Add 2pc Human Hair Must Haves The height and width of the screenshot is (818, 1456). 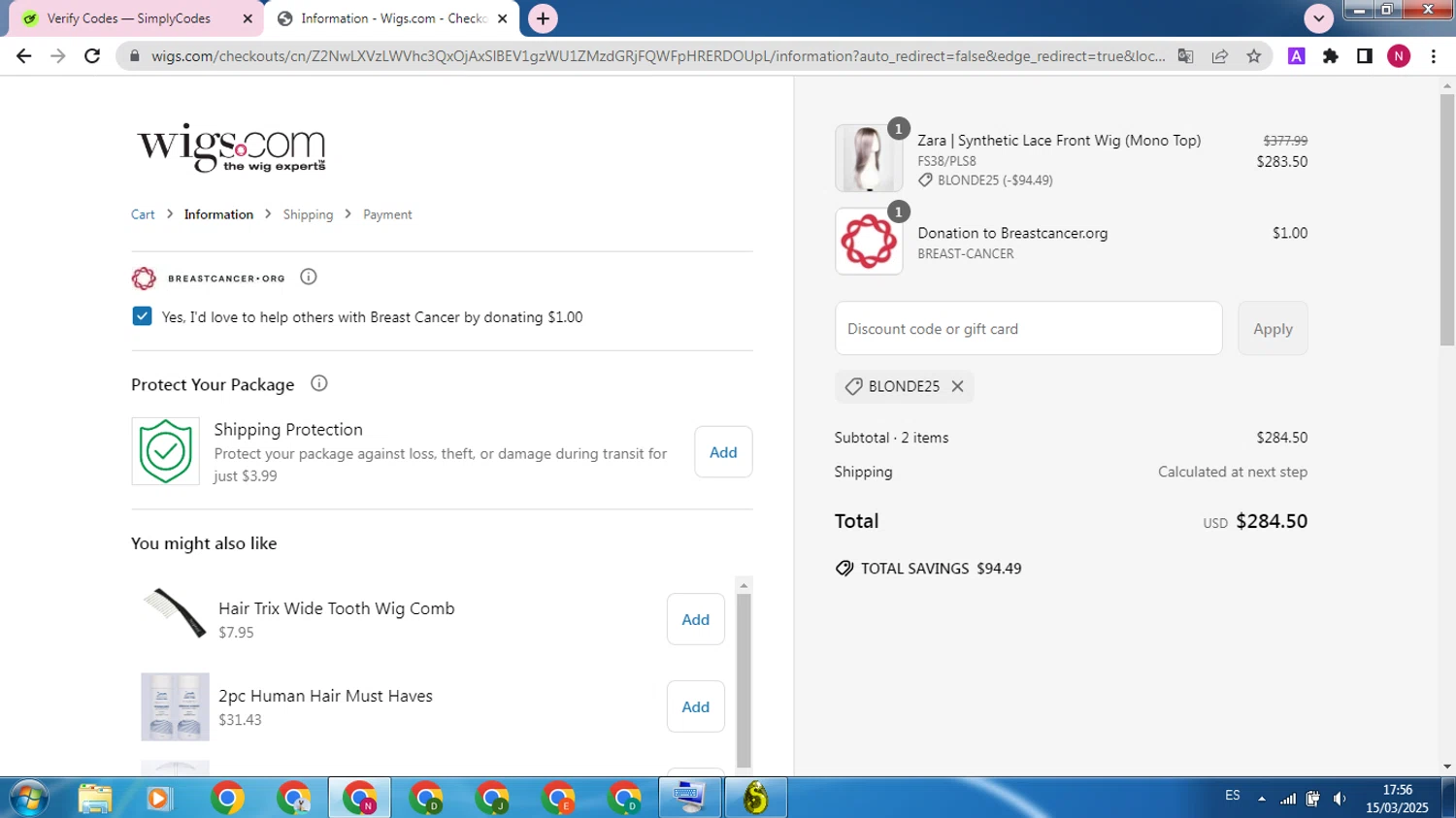(x=695, y=706)
